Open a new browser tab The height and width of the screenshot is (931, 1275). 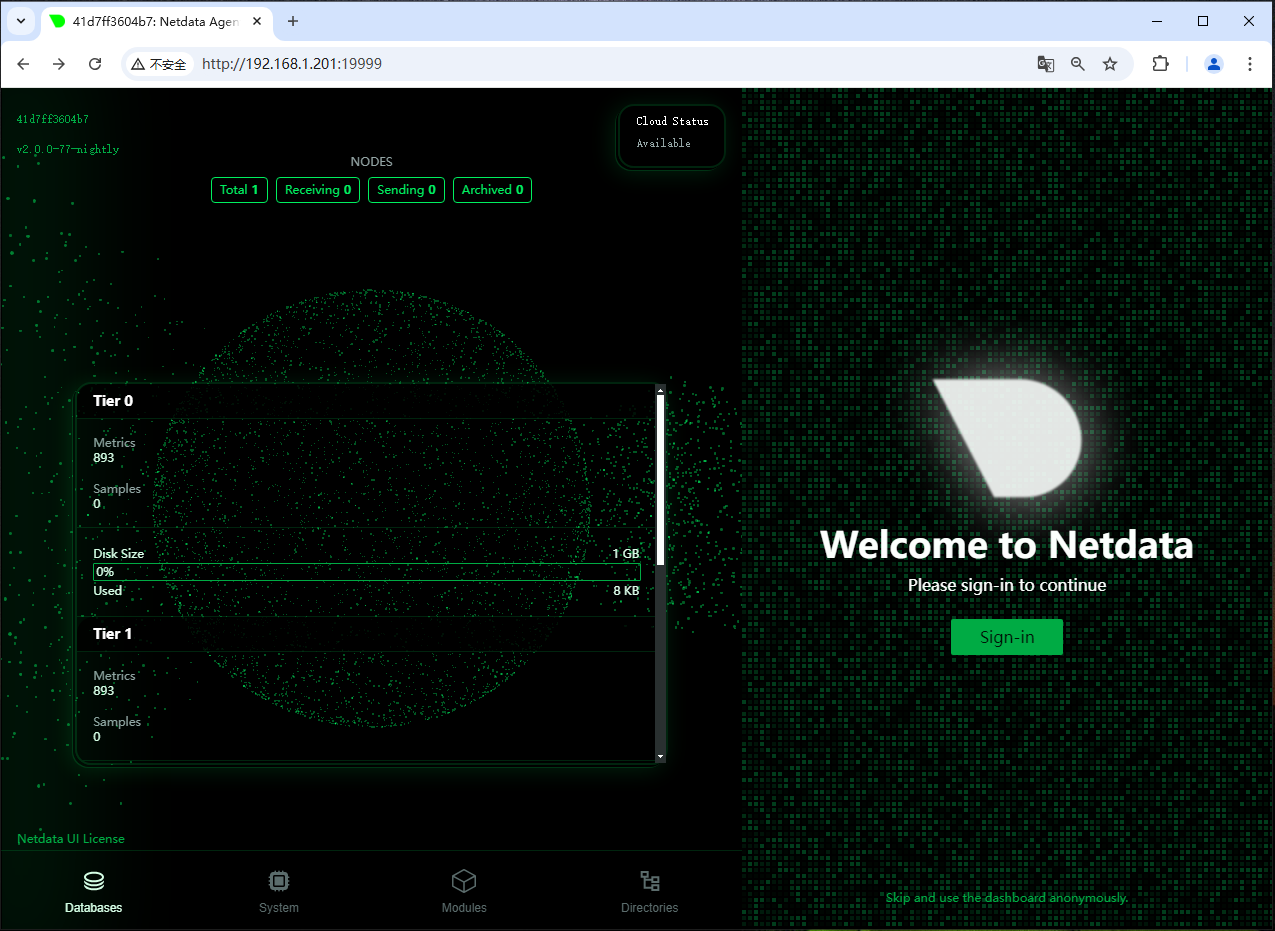point(293,21)
